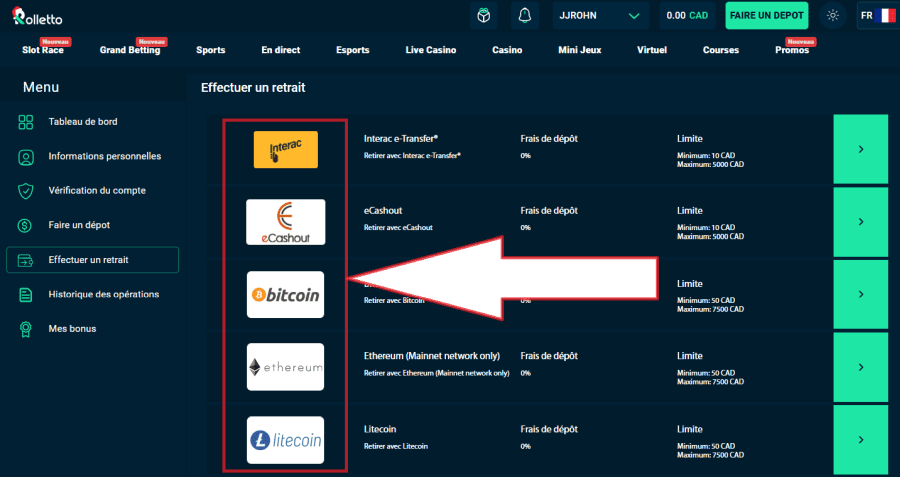The height and width of the screenshot is (477, 900).
Task: Open the Mini Jeux tab
Action: coord(580,50)
